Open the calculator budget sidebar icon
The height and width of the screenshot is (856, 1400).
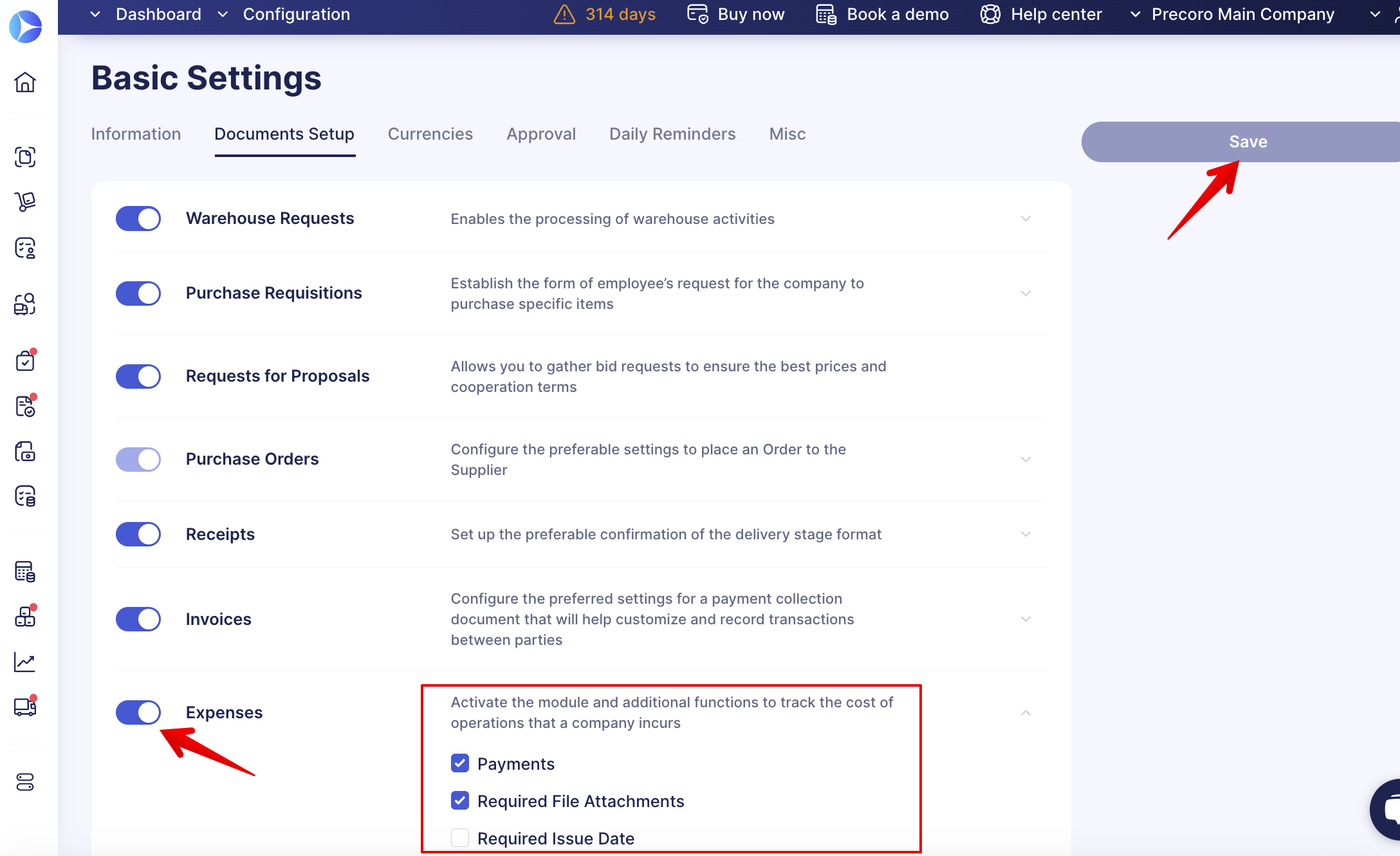point(25,572)
